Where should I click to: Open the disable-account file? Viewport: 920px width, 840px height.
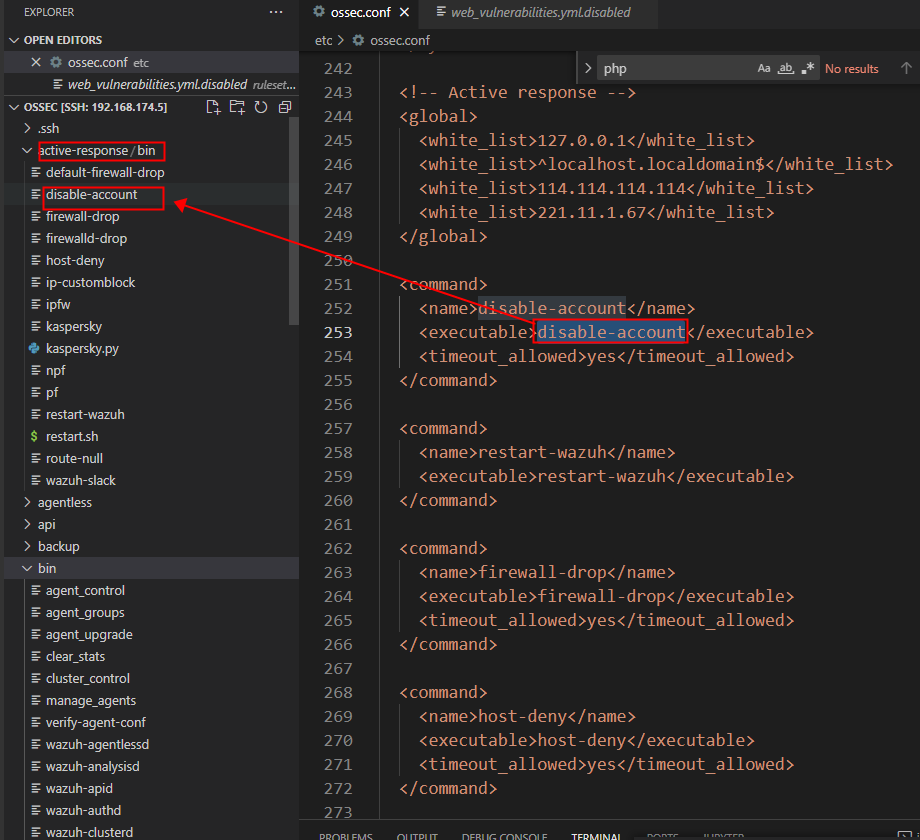click(x=151, y=195)
